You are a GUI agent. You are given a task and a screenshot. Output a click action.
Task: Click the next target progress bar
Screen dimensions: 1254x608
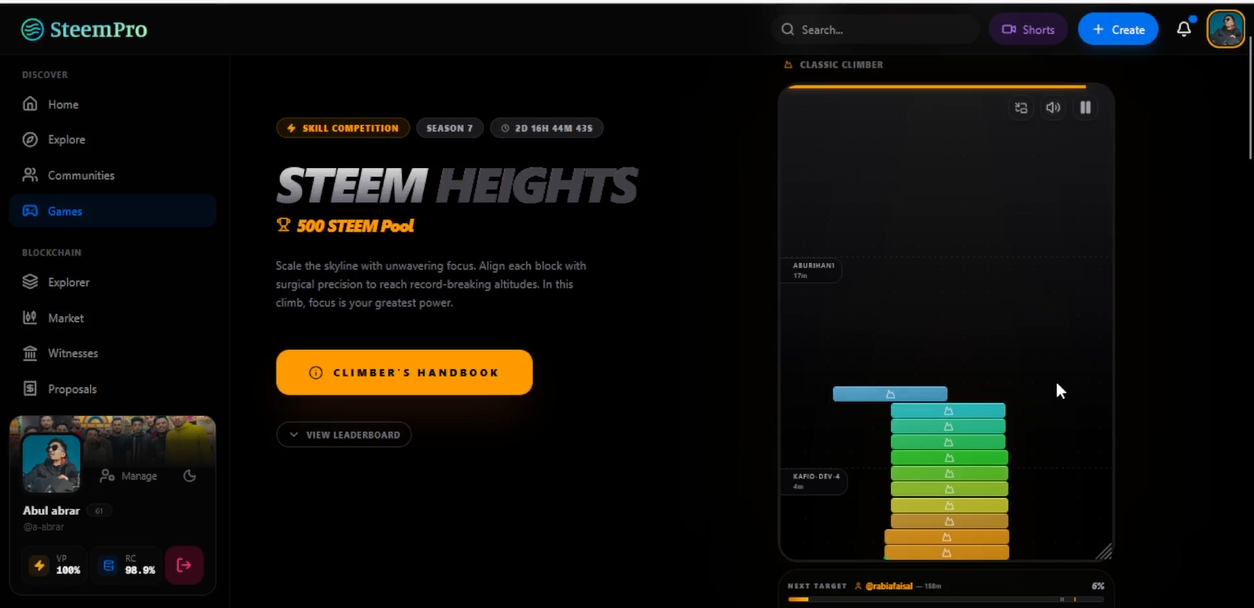click(x=946, y=599)
